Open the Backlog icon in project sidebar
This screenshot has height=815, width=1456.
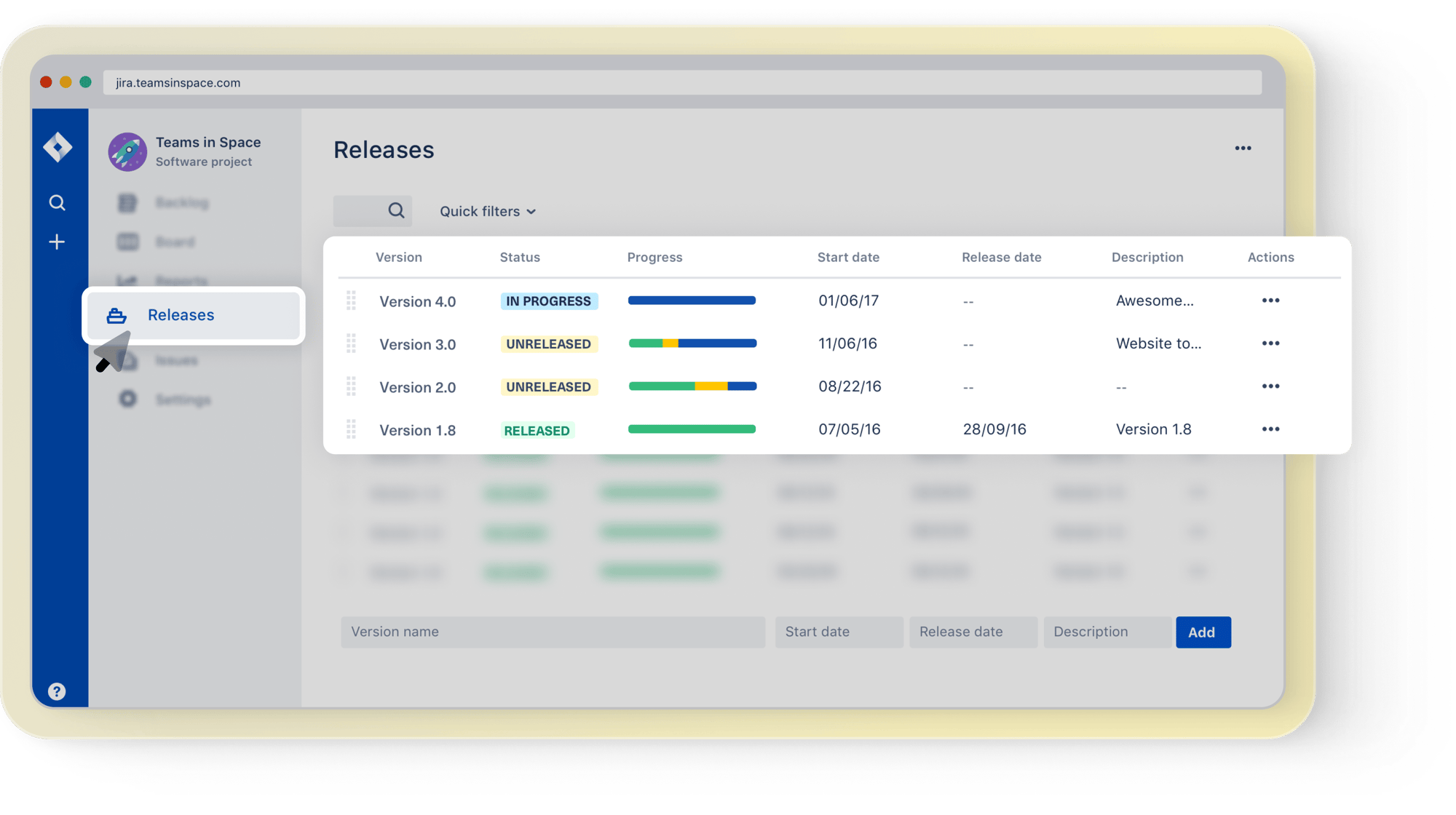tap(127, 202)
